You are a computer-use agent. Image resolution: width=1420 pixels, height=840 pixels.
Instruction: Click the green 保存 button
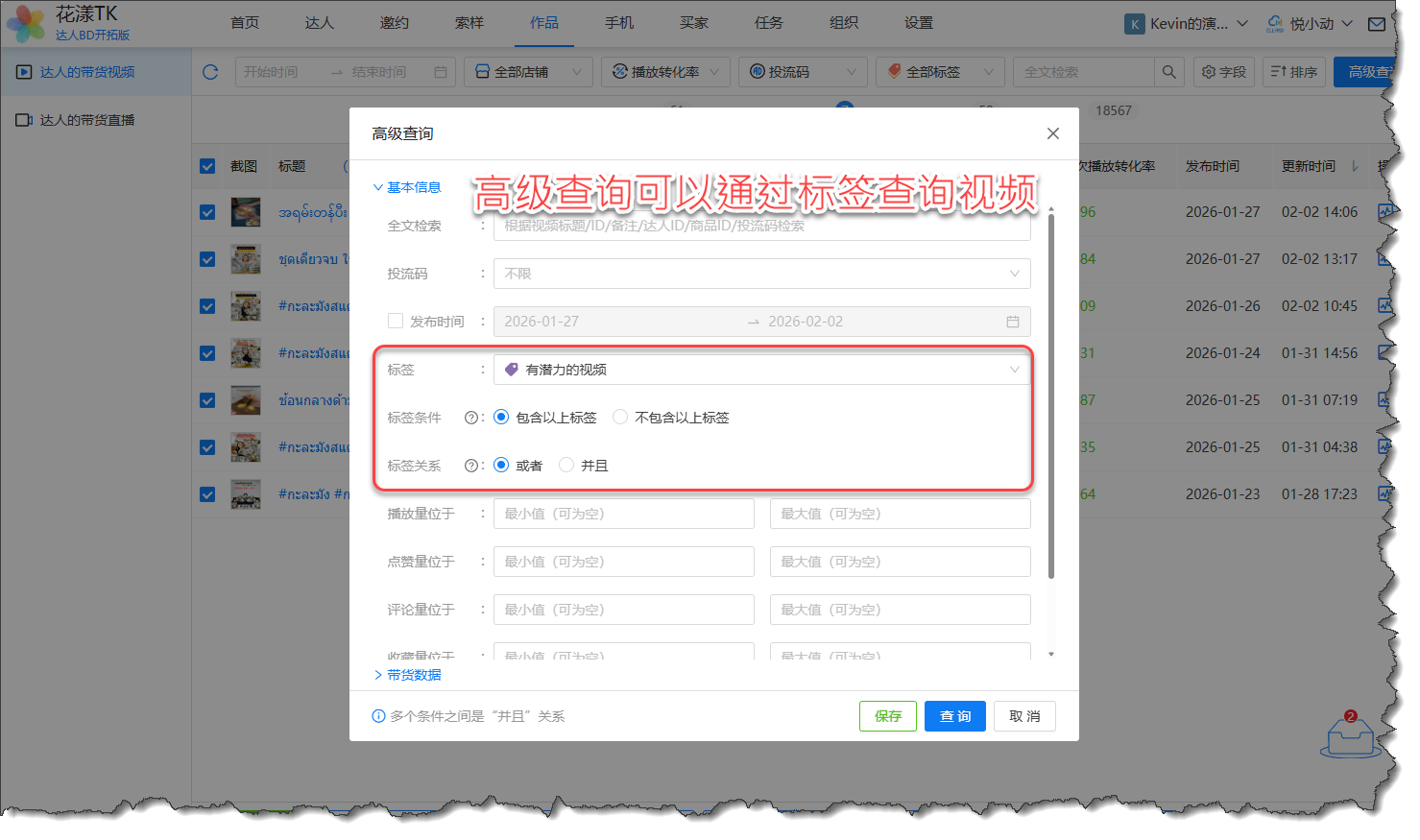(x=887, y=716)
